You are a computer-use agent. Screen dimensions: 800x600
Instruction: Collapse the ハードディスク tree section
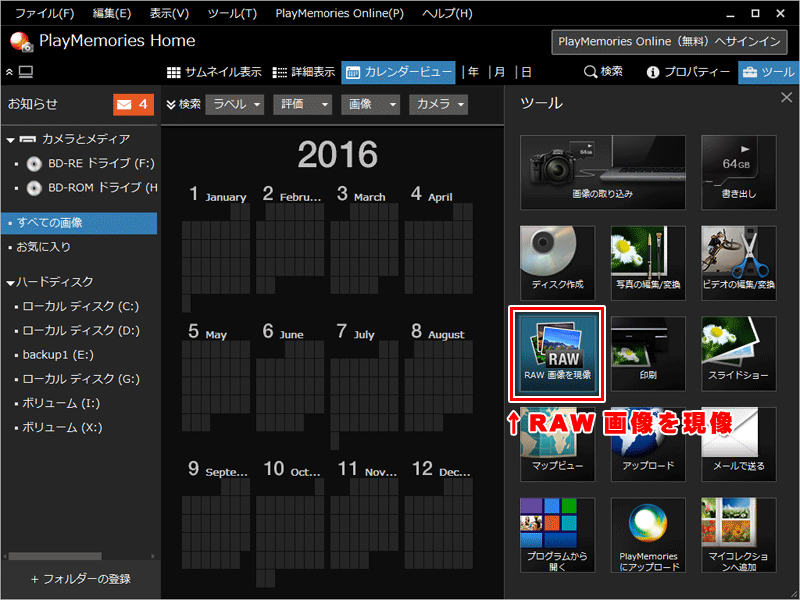coord(10,283)
